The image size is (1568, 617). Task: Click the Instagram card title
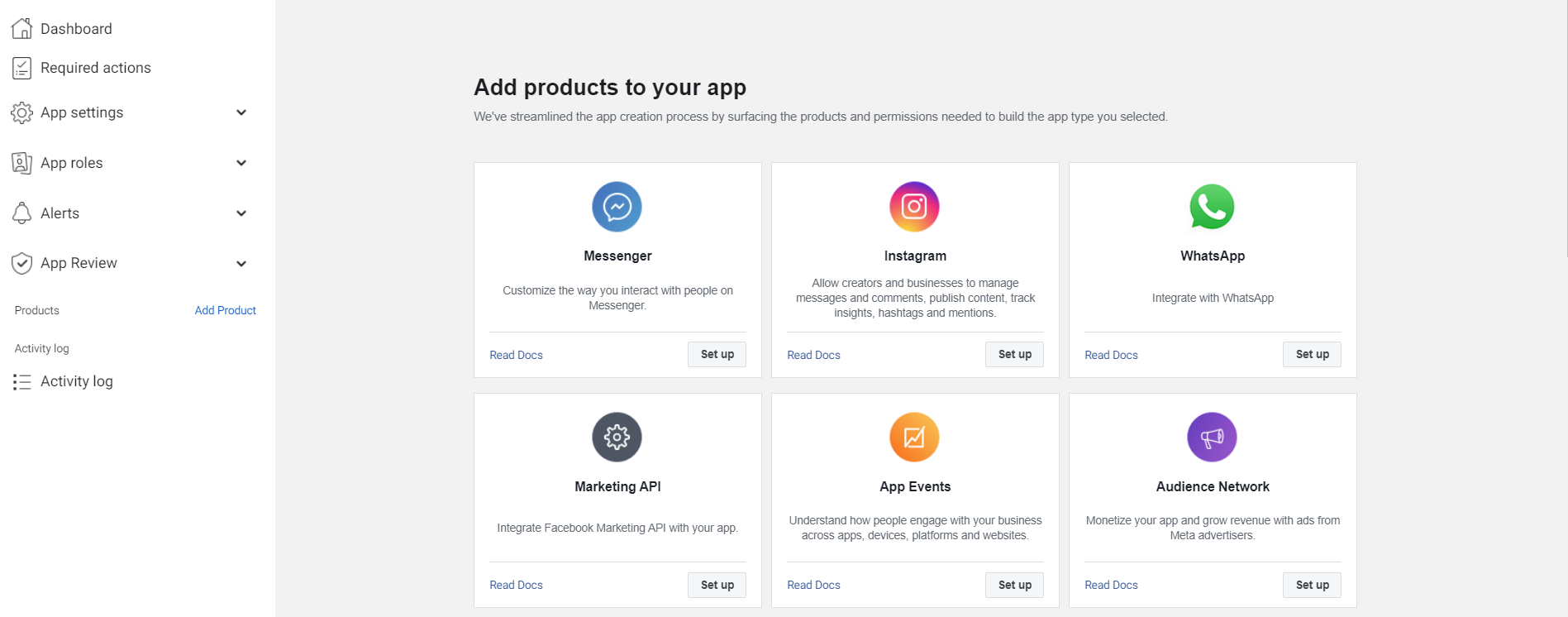pyautogui.click(x=915, y=256)
